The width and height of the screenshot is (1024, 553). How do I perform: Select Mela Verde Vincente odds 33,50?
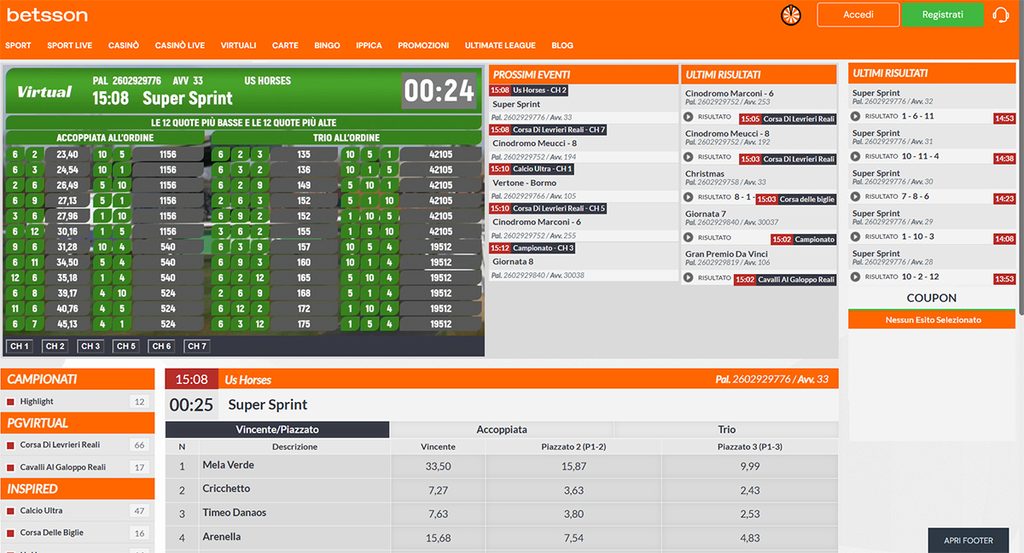[438, 467]
